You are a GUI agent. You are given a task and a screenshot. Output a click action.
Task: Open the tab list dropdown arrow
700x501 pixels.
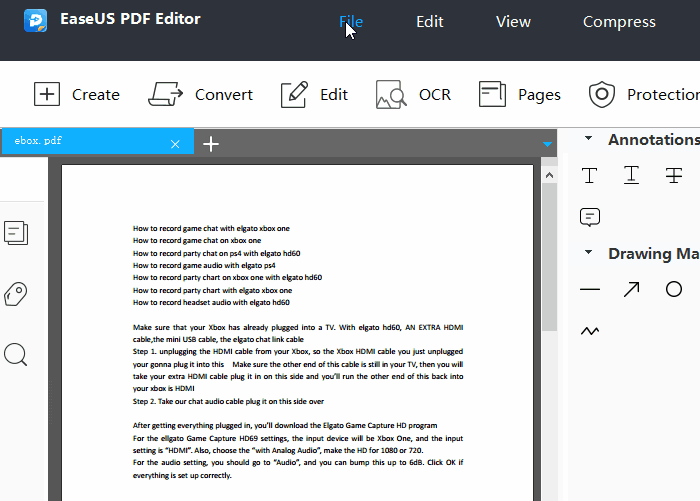point(547,144)
